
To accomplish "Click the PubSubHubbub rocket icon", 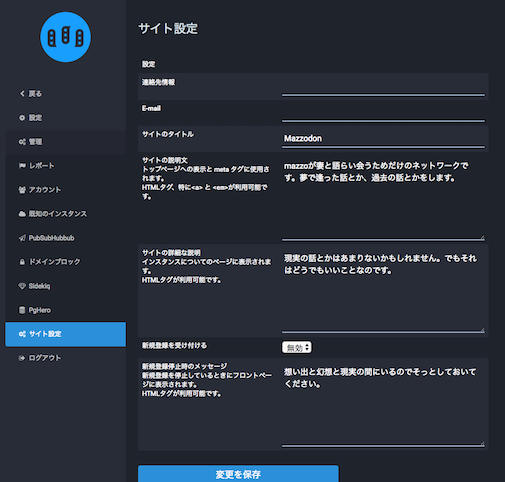I will coord(22,238).
